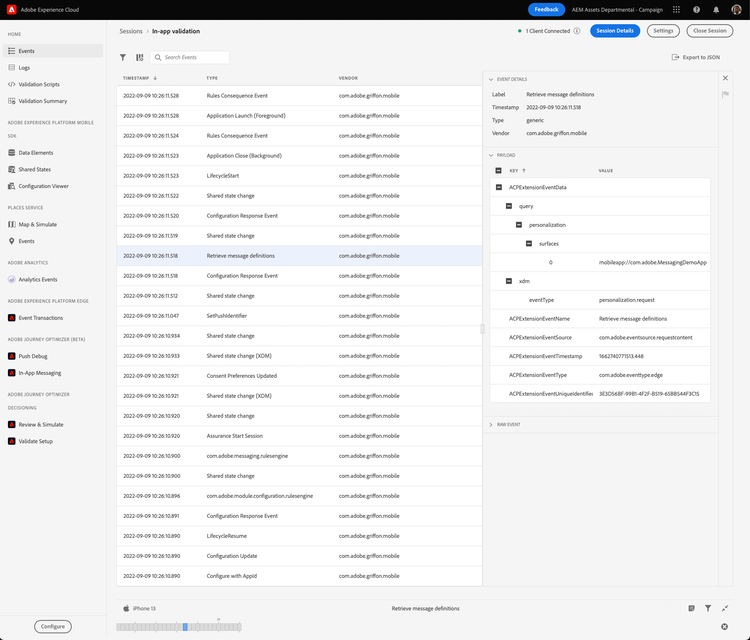Select Application Launch (Foreground) event row
Screen dimensions: 750x640
pos(299,116)
